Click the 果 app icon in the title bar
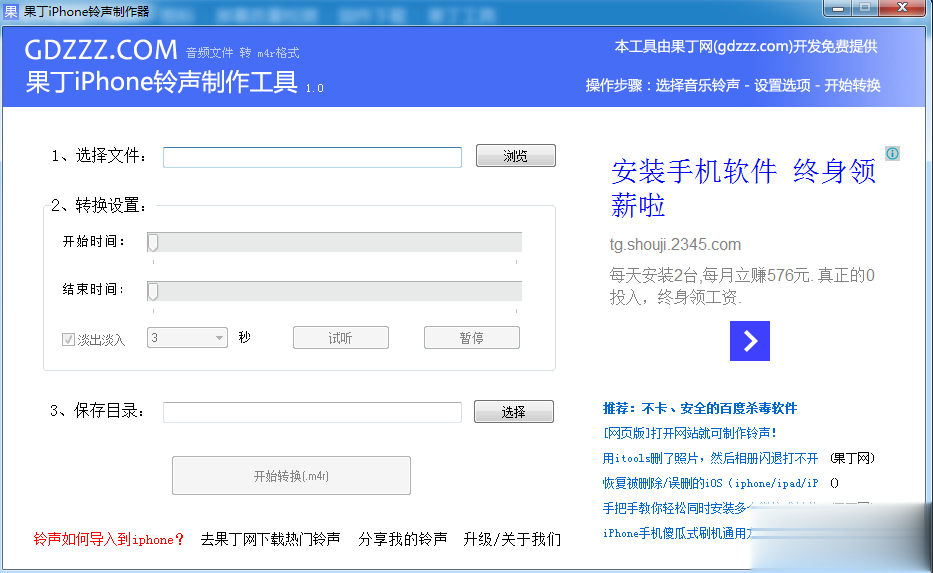 tap(11, 11)
